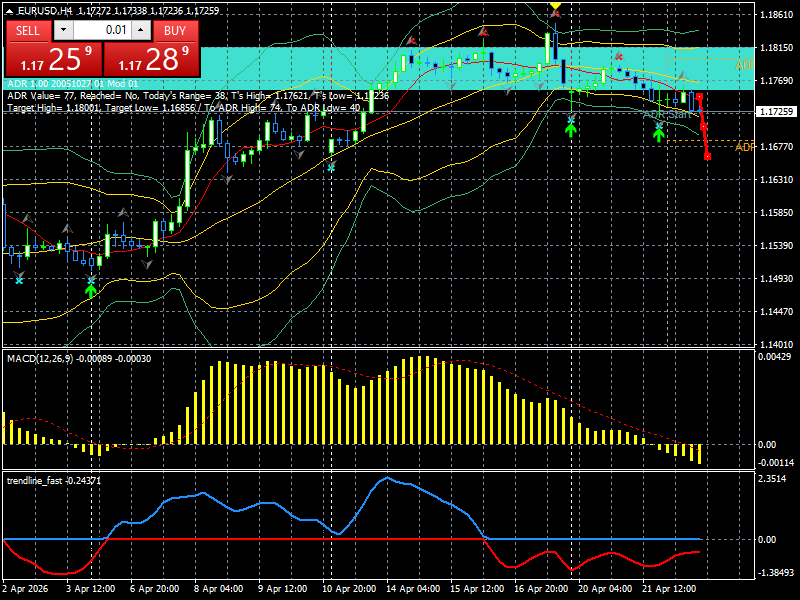Select the yellow triangle marker at chart top
Image resolution: width=800 pixels, height=600 pixels.
(x=555, y=6)
